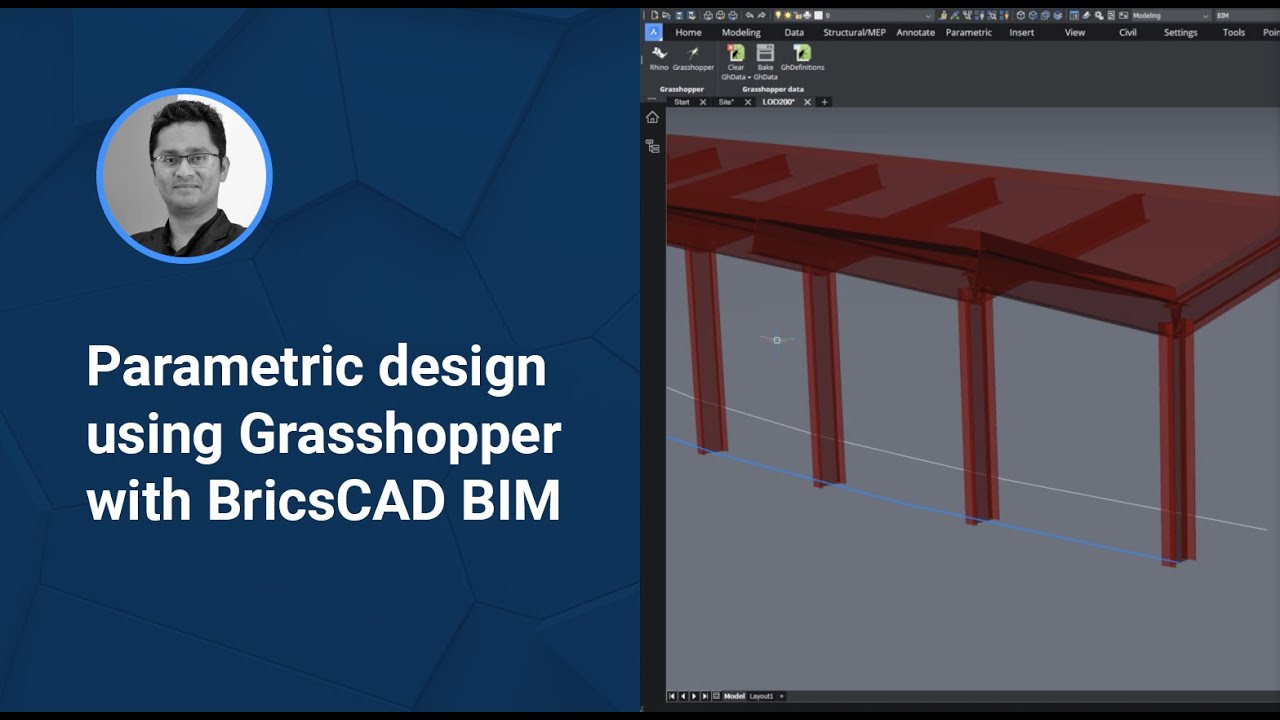
Task: Open the Annotate ribbon tab
Action: pos(915,32)
